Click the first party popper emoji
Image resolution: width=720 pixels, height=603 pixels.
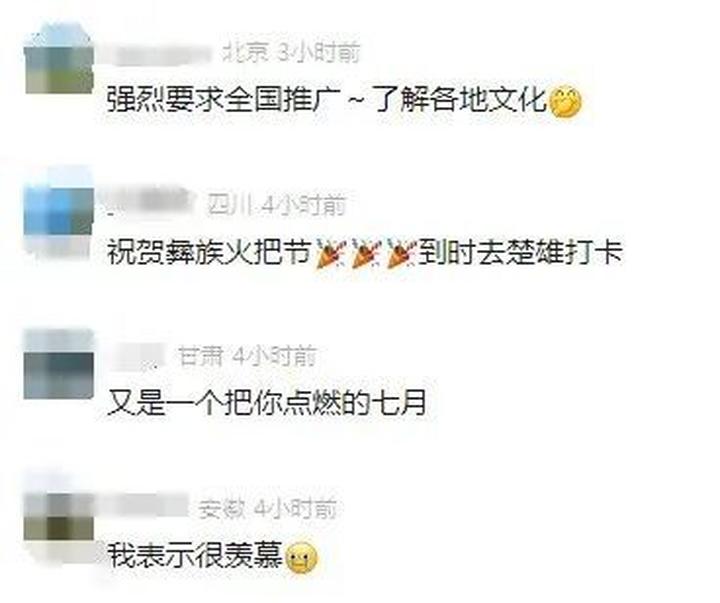click(331, 254)
